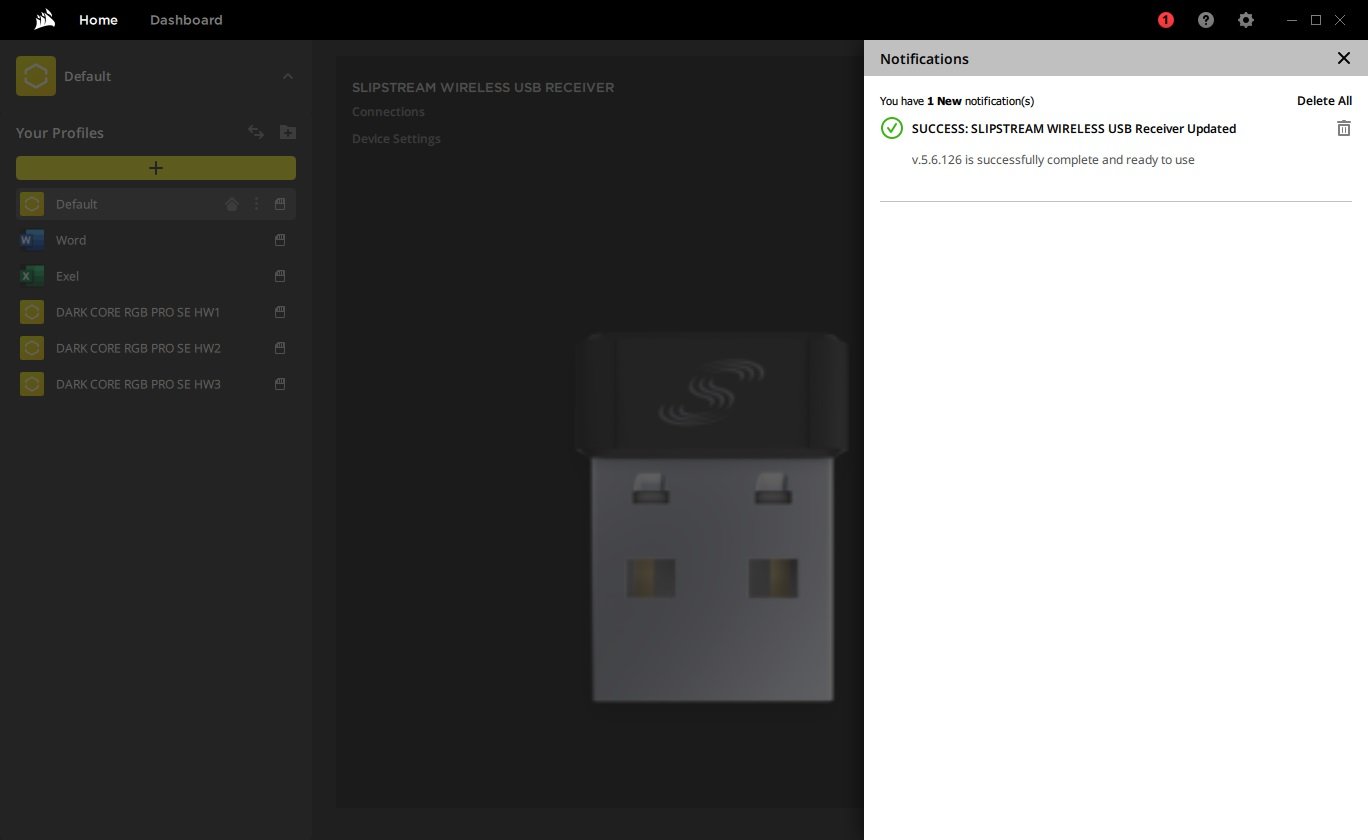Click the memory icon for DARK CORE HW3
The width and height of the screenshot is (1368, 840).
tap(280, 384)
